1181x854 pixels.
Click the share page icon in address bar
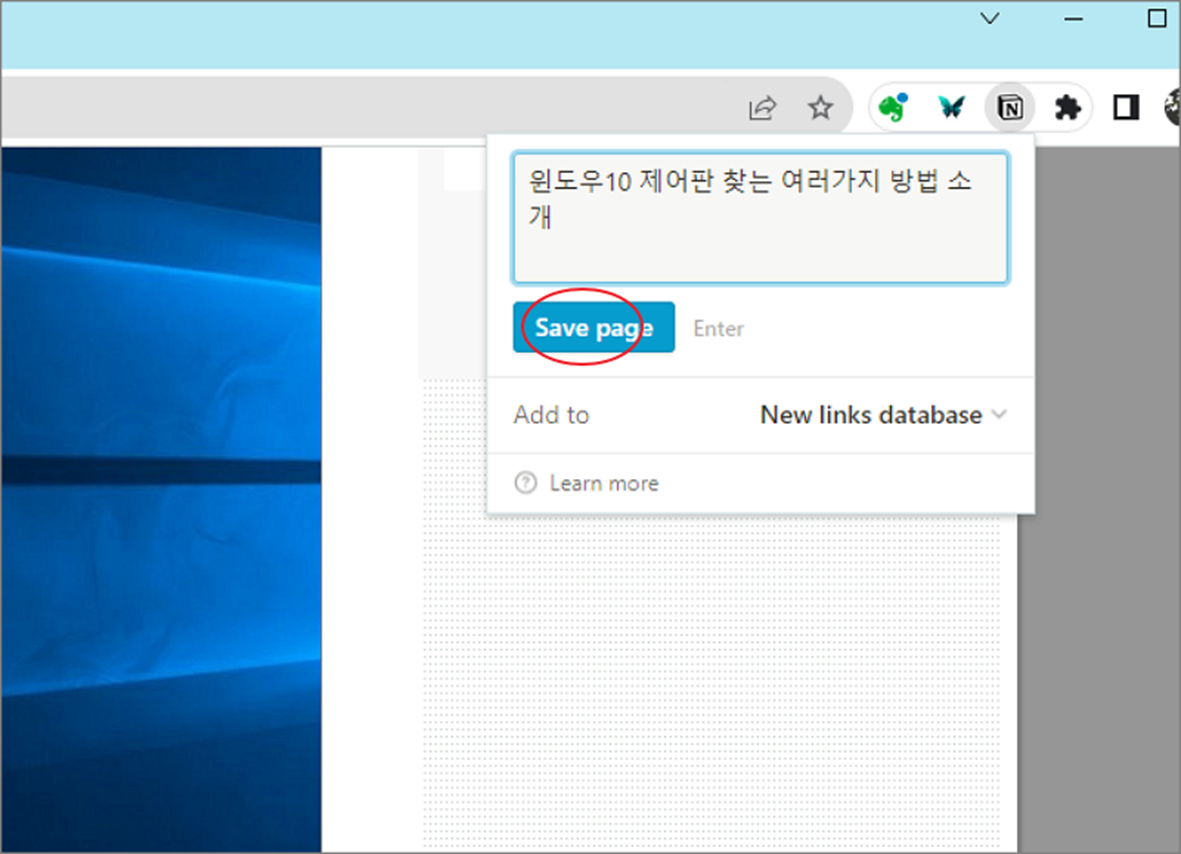point(762,108)
